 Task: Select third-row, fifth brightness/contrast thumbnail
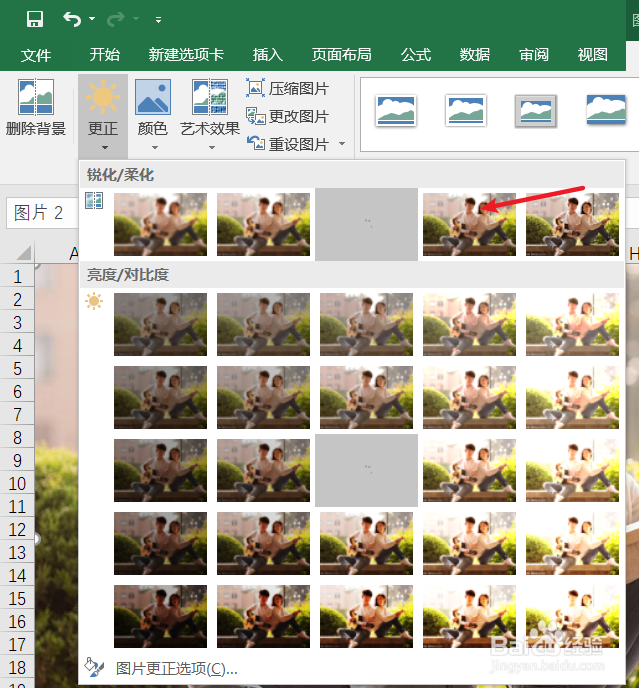tap(573, 470)
